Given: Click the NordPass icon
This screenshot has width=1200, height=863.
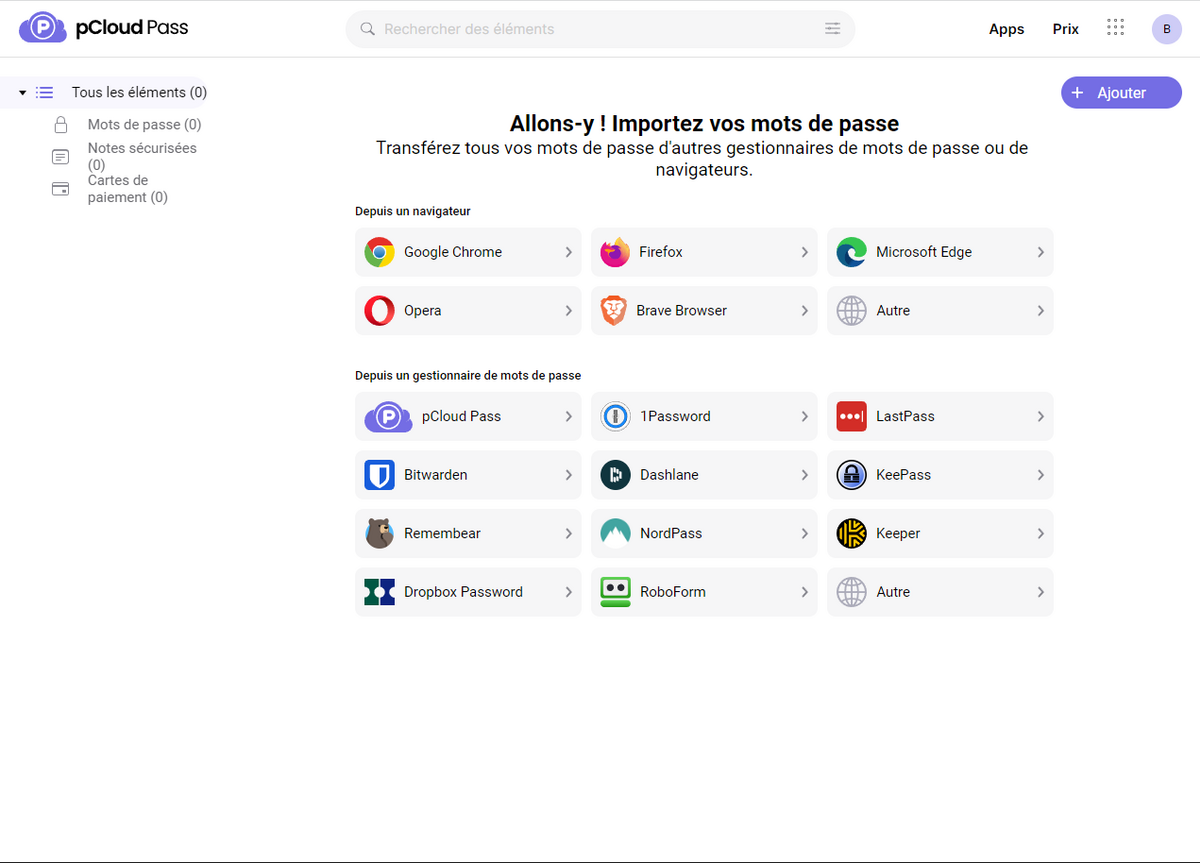Looking at the screenshot, I should click(x=615, y=533).
